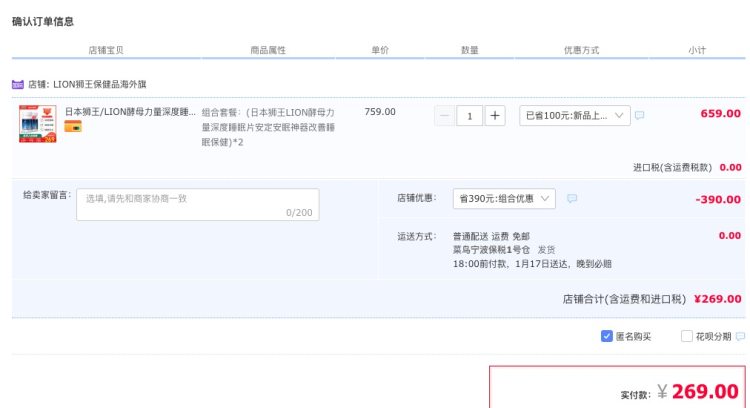Screen dimensions: 750x408
Task: Click the quantity field showing 1
Action: coord(470,116)
